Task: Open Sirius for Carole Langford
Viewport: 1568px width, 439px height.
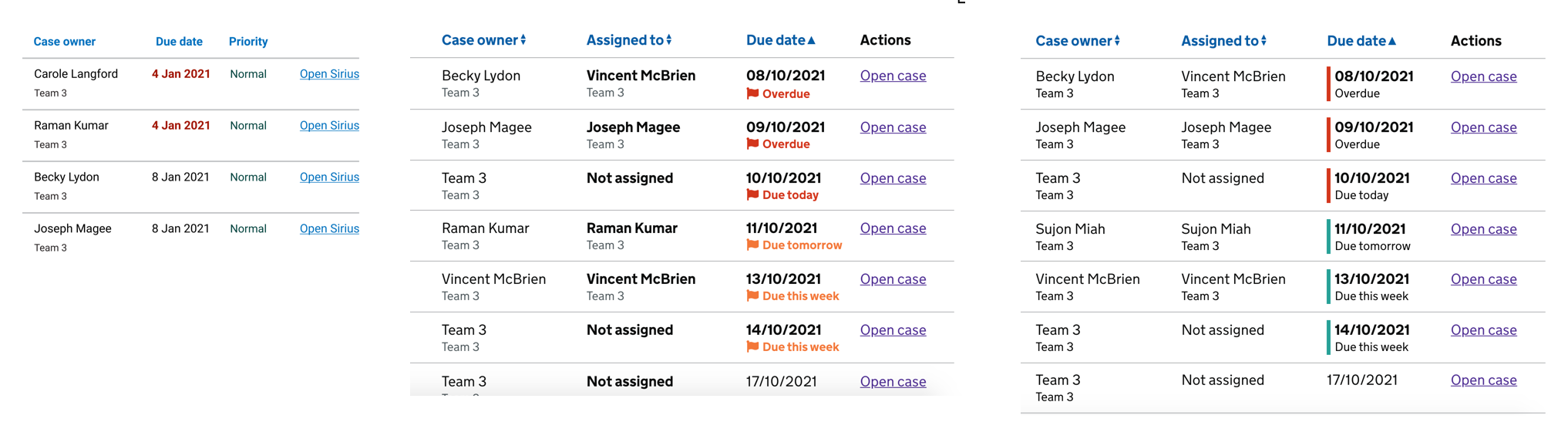Action: pos(329,74)
